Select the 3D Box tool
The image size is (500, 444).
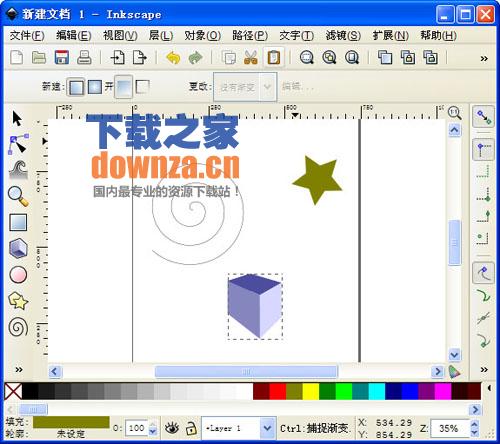tap(18, 248)
